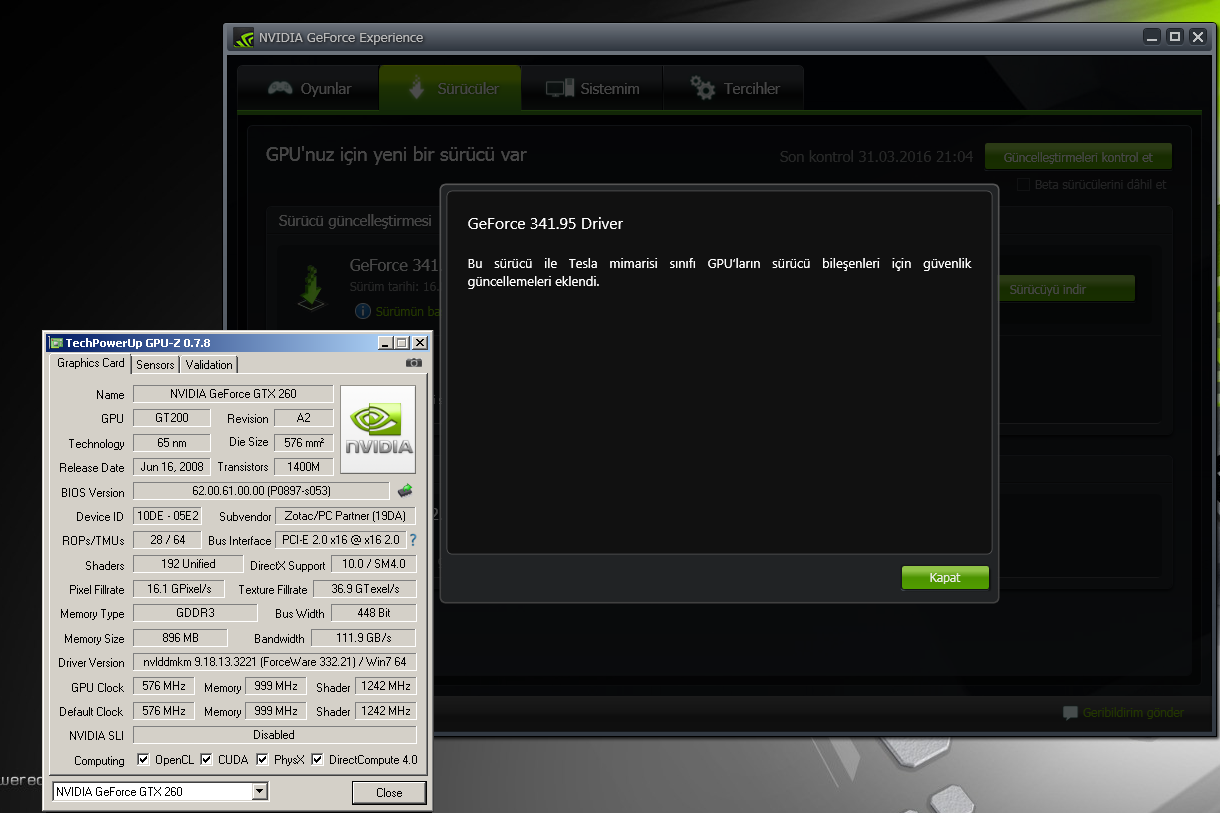Click the GeForce Experience title bar logo
1220x813 pixels.
pyautogui.click(x=243, y=38)
